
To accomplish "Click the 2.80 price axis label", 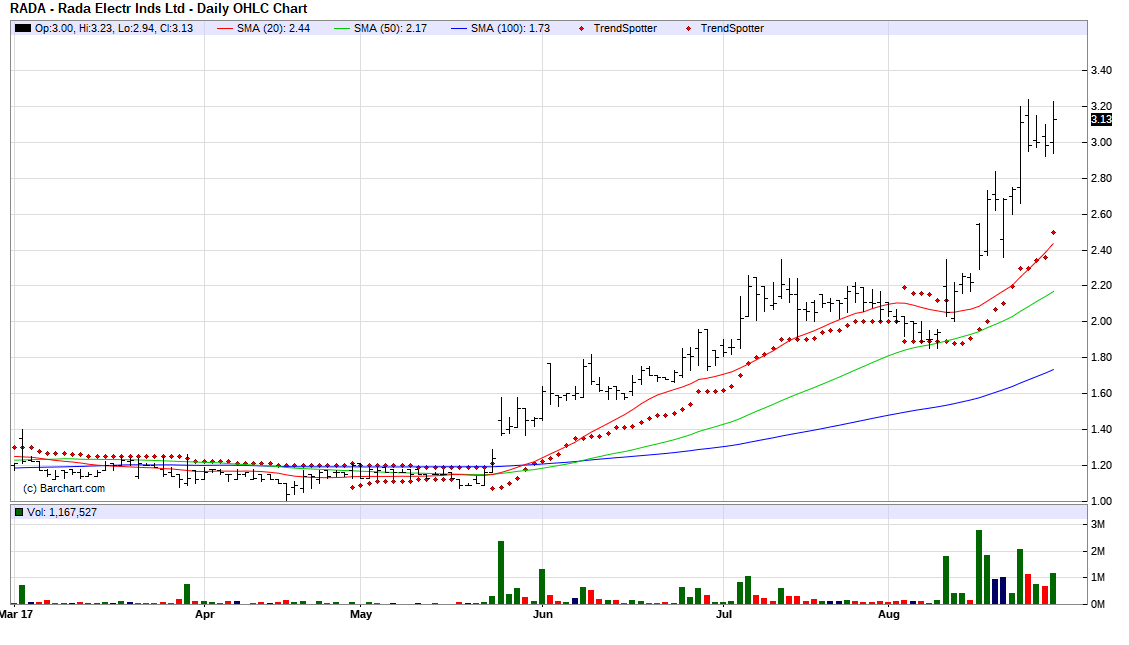I will point(1101,179).
